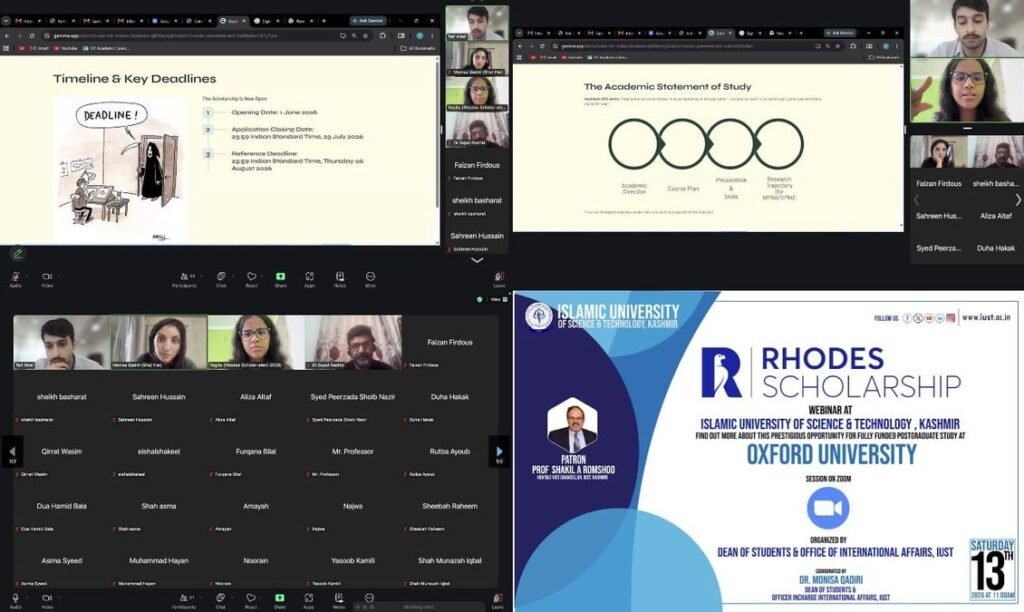Click Ask Gemini in the left browser

368,21
